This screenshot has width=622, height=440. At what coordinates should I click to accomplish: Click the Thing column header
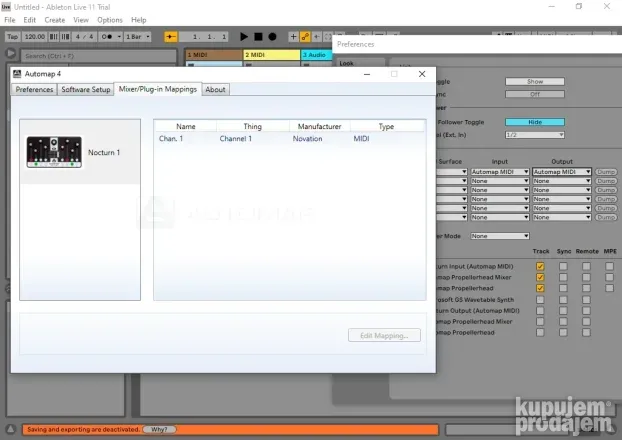[253, 126]
